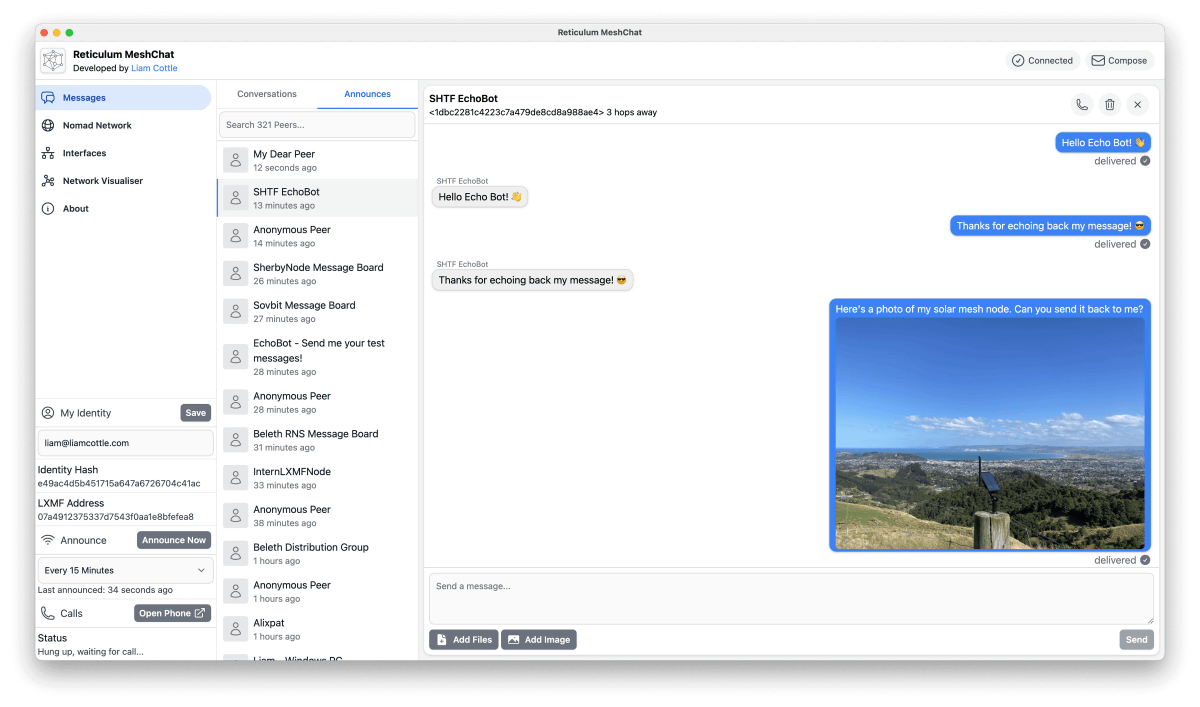
Task: Open the solar mesh node photo
Action: click(x=989, y=433)
